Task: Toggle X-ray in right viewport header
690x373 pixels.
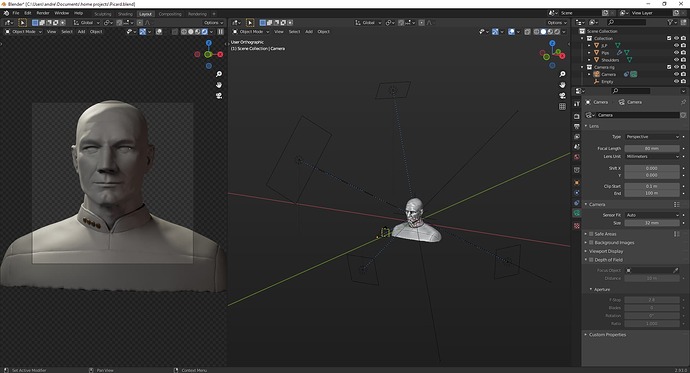Action: [528, 32]
